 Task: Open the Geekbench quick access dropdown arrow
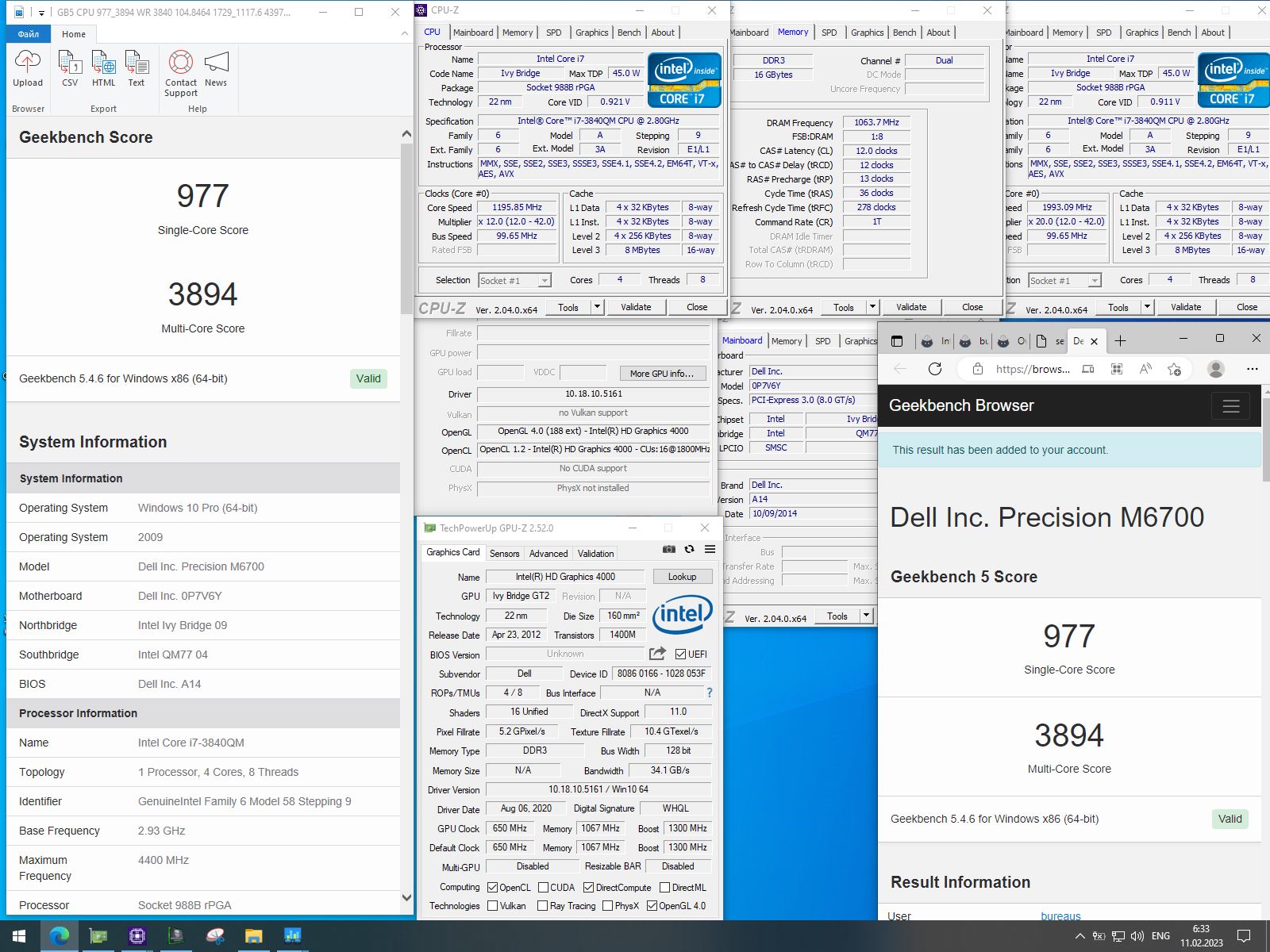coord(40,13)
